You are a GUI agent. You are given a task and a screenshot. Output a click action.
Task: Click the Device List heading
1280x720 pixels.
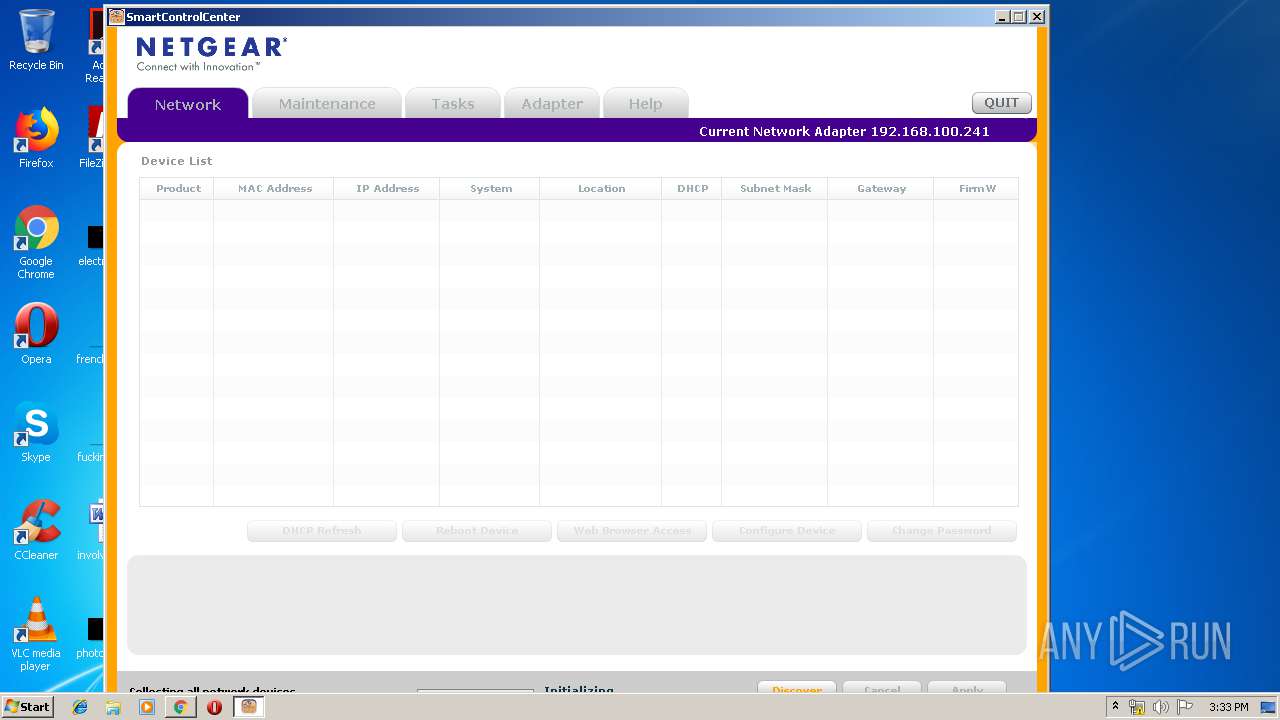point(177,161)
